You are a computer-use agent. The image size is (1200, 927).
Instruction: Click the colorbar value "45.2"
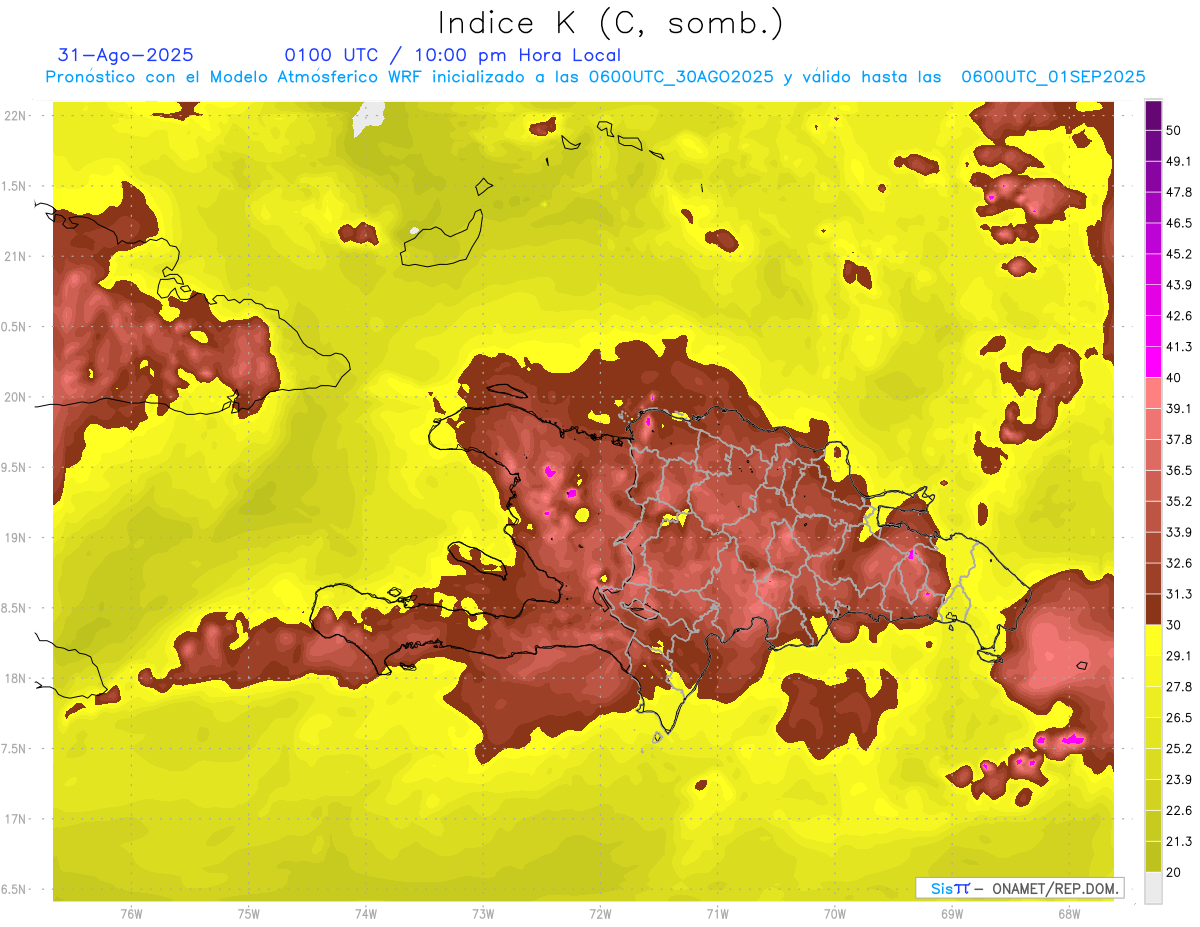(1178, 254)
